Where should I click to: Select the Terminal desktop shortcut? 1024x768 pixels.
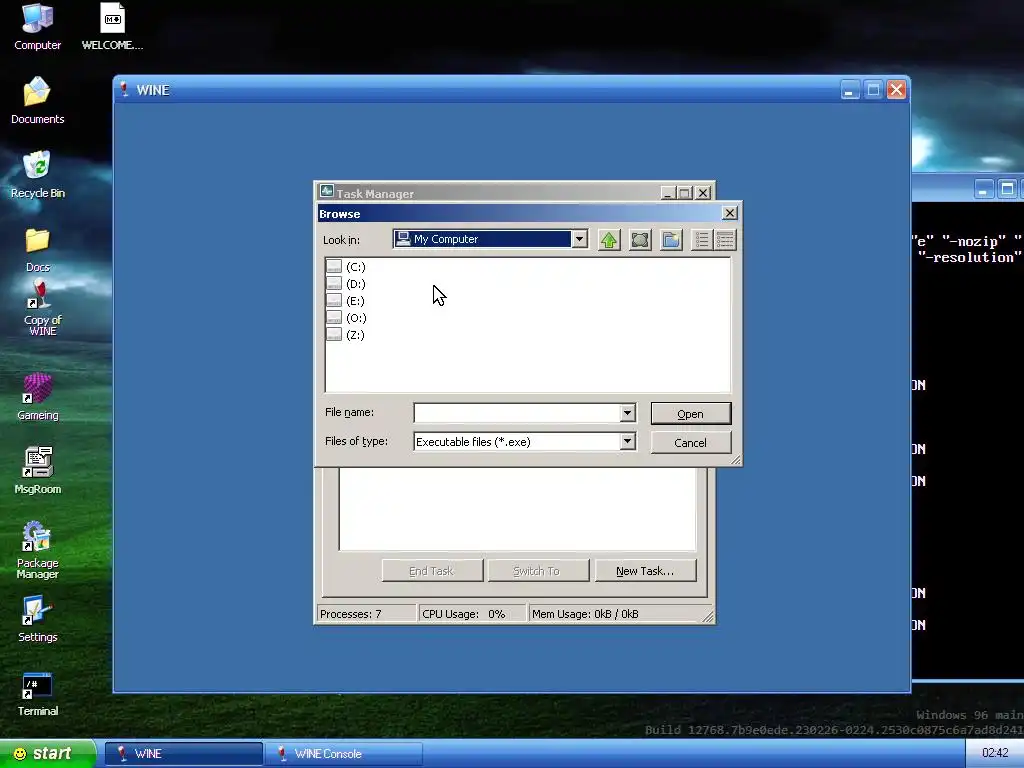click(37, 694)
